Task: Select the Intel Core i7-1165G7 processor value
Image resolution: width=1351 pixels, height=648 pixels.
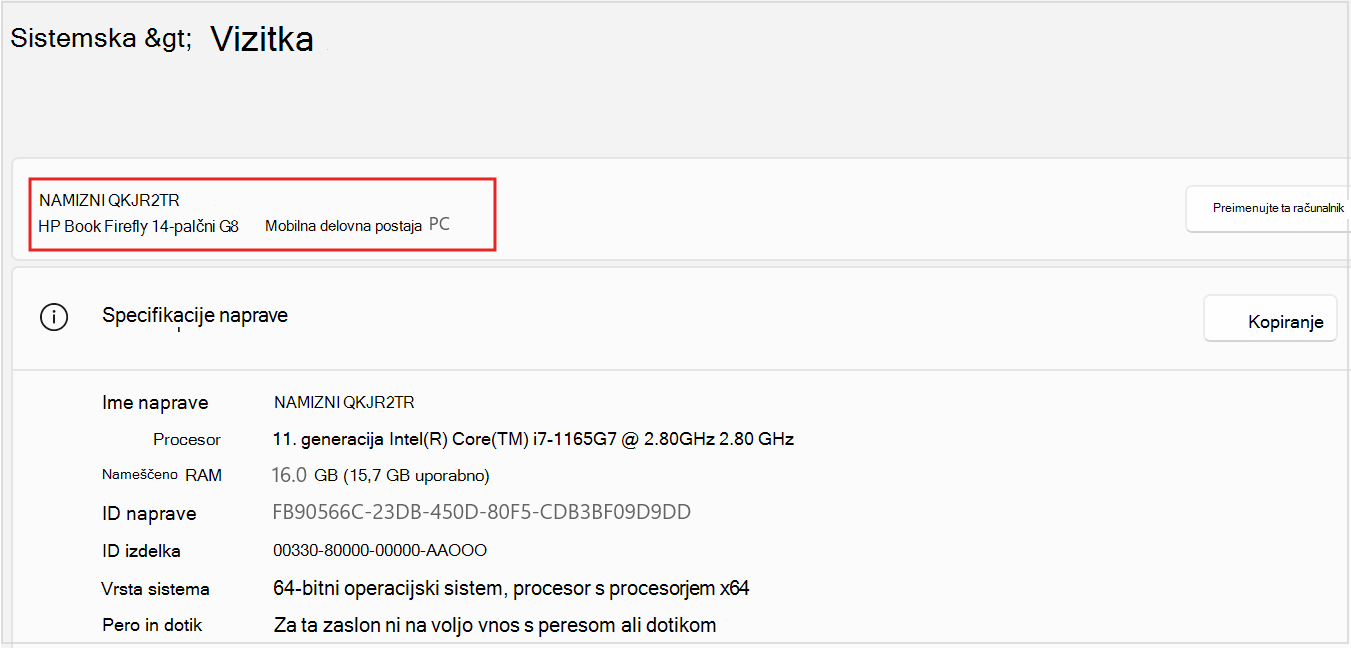Action: 533,439
